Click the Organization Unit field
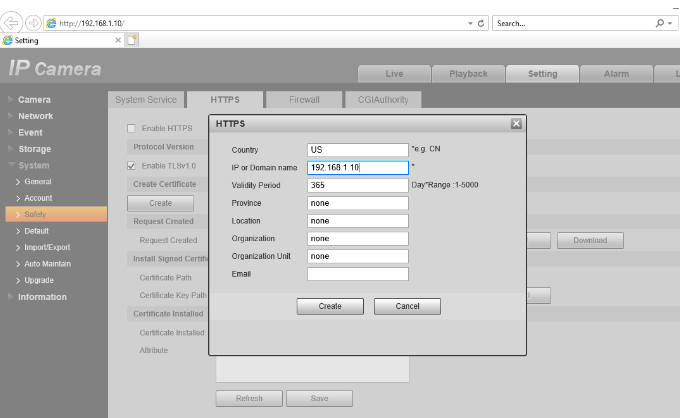This screenshot has height=418, width=680. pos(358,256)
